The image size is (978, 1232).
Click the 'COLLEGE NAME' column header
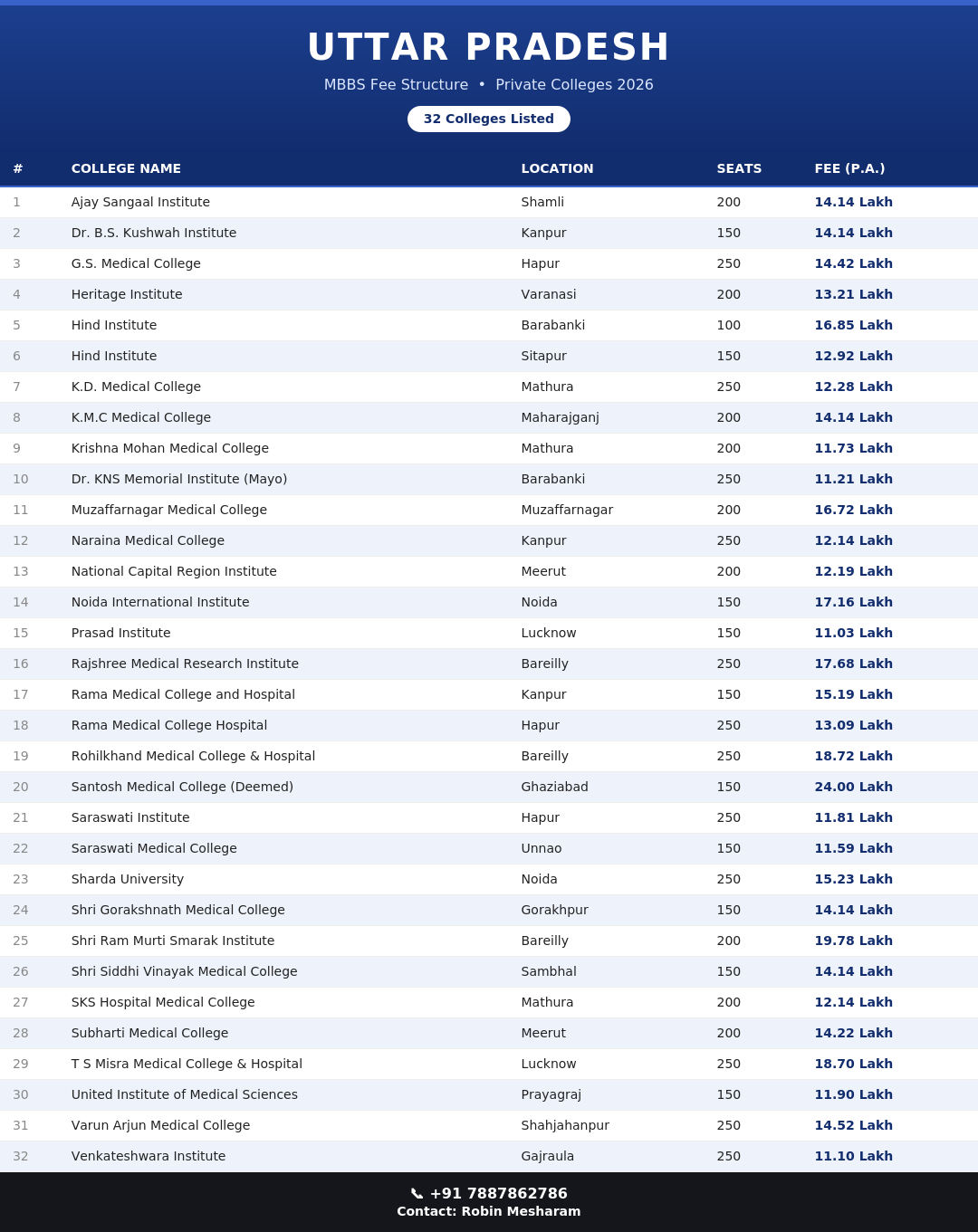(x=126, y=168)
